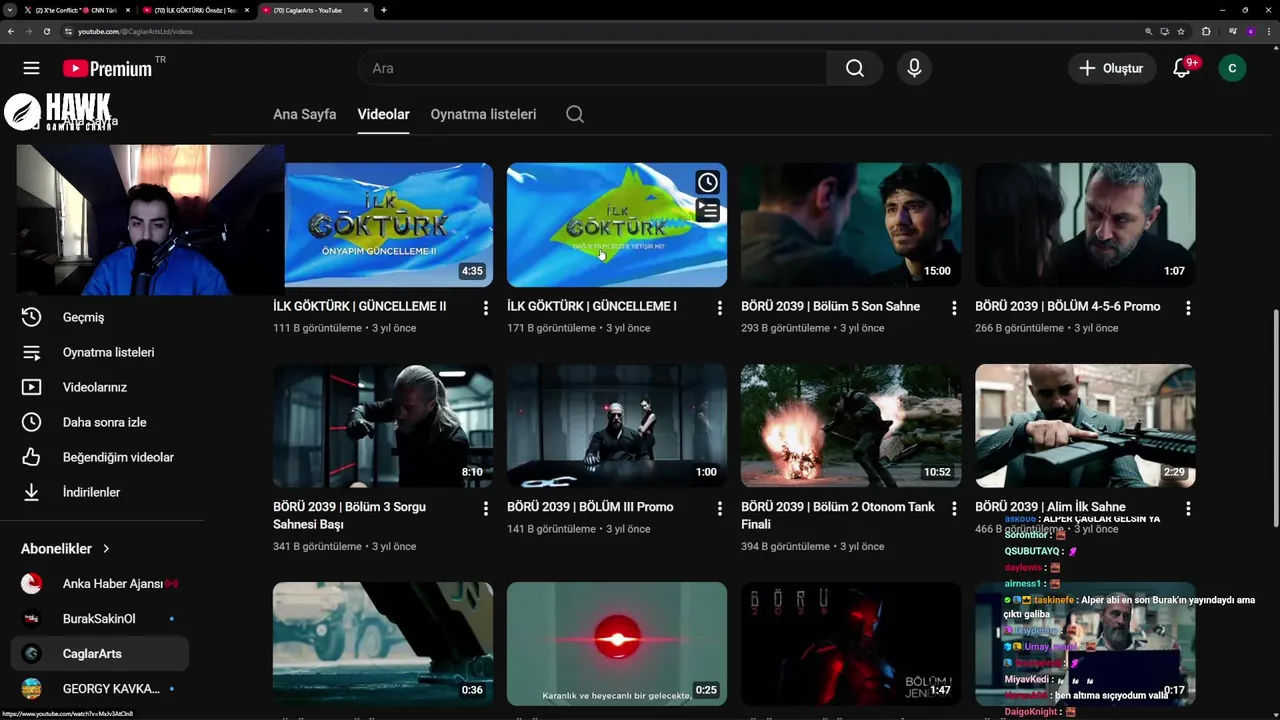Open the Anka Haber Ajansı subscription
1280x720 pixels.
pos(100,584)
